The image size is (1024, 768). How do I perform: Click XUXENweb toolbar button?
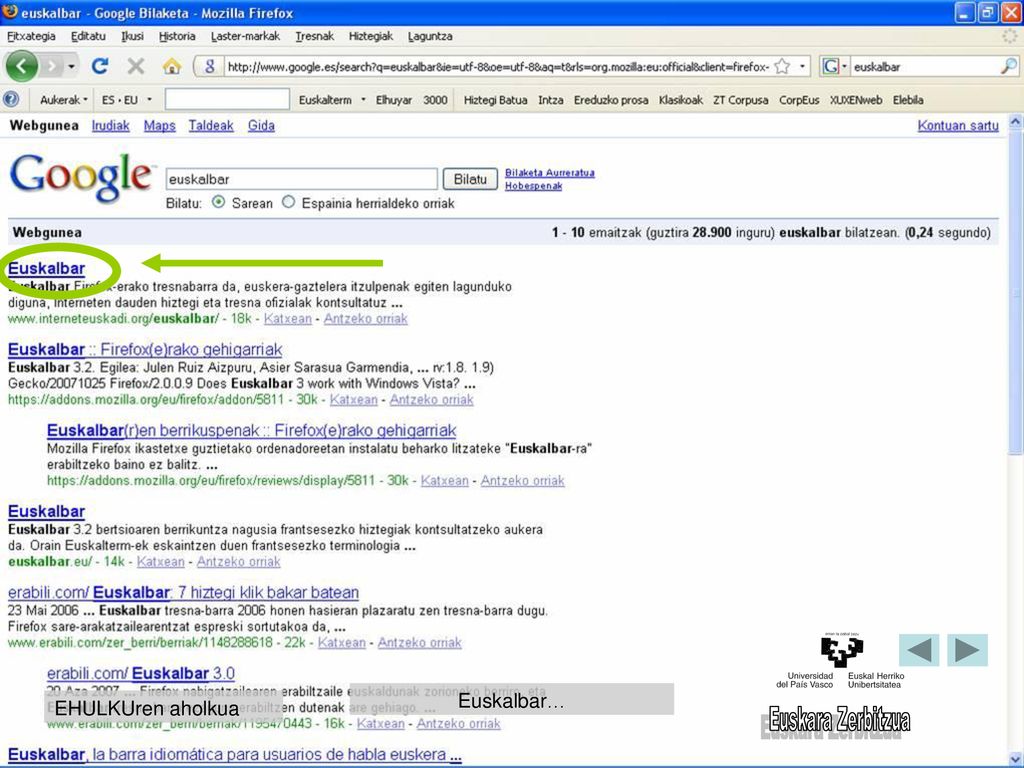pyautogui.click(x=856, y=100)
